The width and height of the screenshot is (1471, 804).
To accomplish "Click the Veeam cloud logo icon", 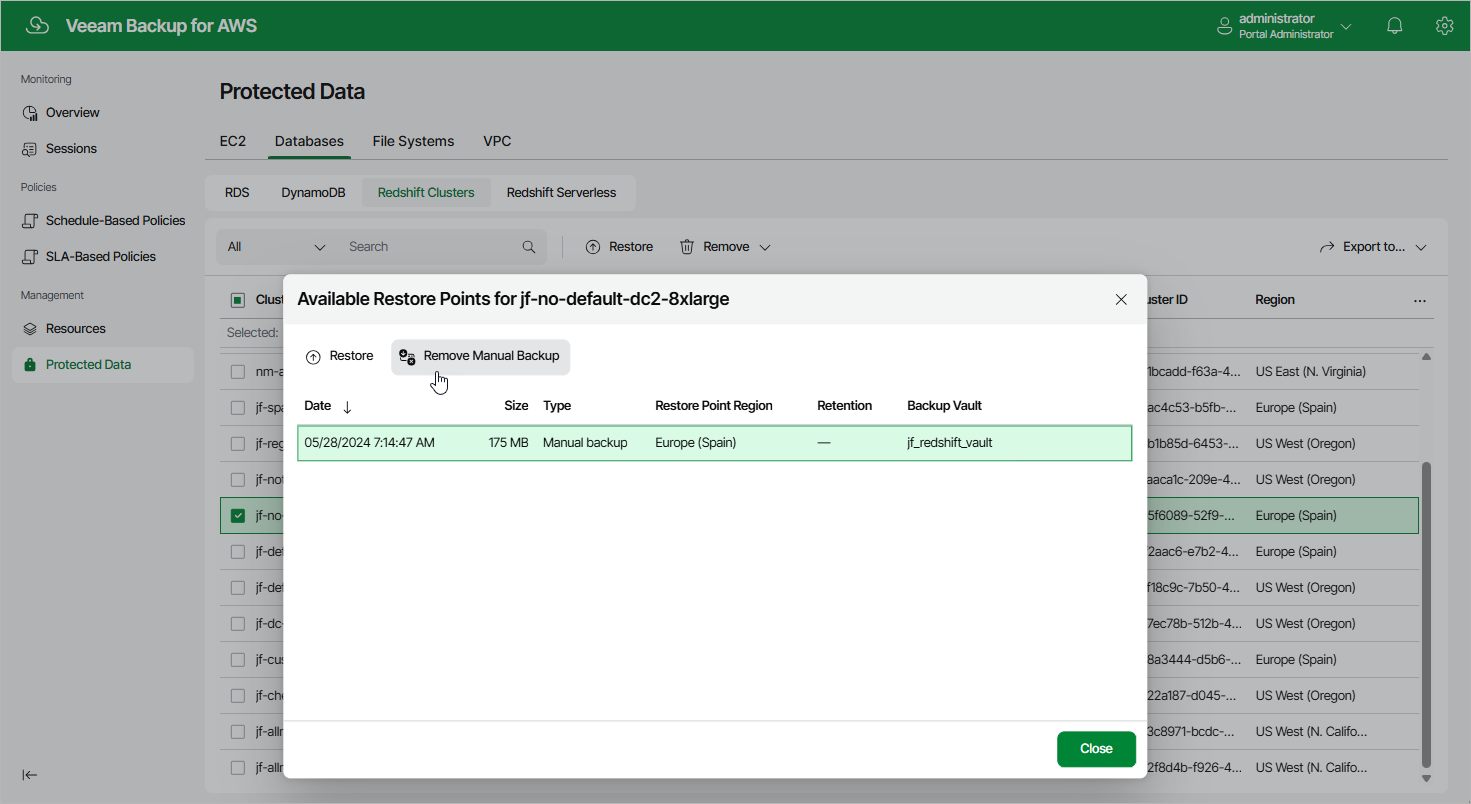I will click(37, 26).
